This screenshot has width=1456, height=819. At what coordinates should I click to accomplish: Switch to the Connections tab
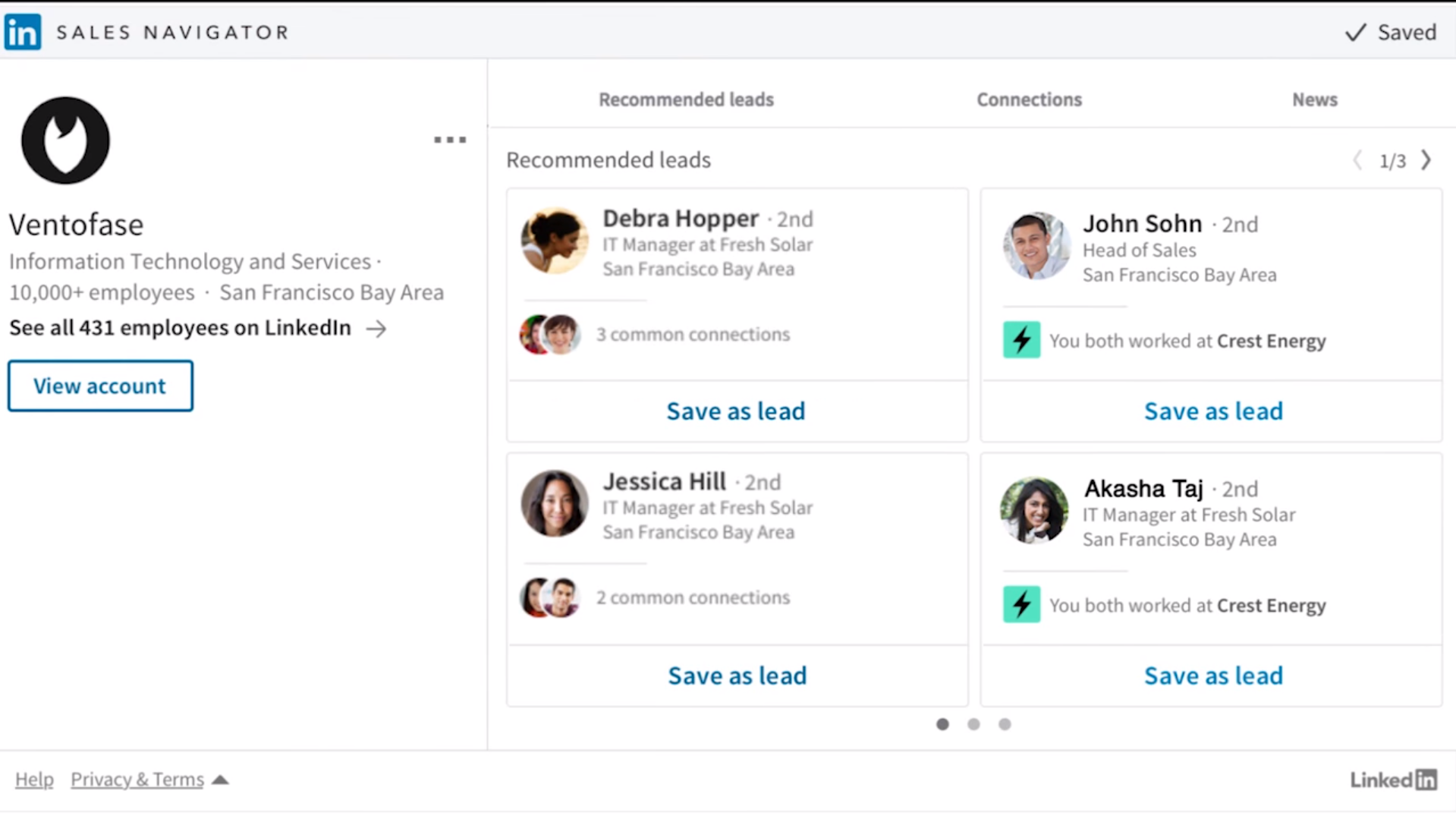[1029, 99]
